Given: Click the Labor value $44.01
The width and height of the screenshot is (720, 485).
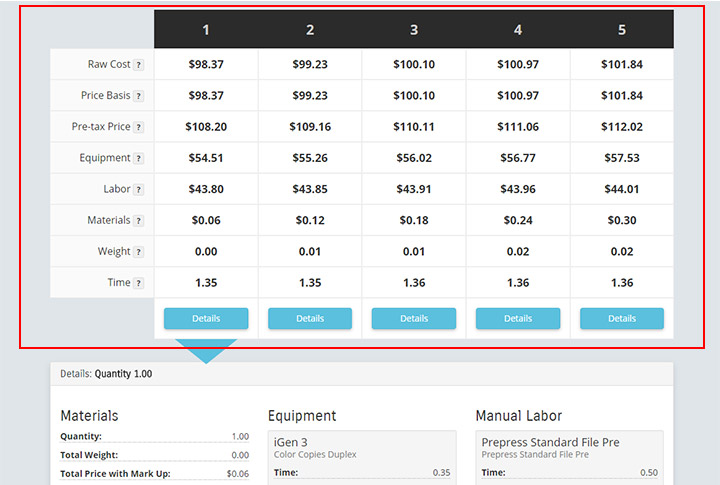Looking at the screenshot, I should coord(622,189).
